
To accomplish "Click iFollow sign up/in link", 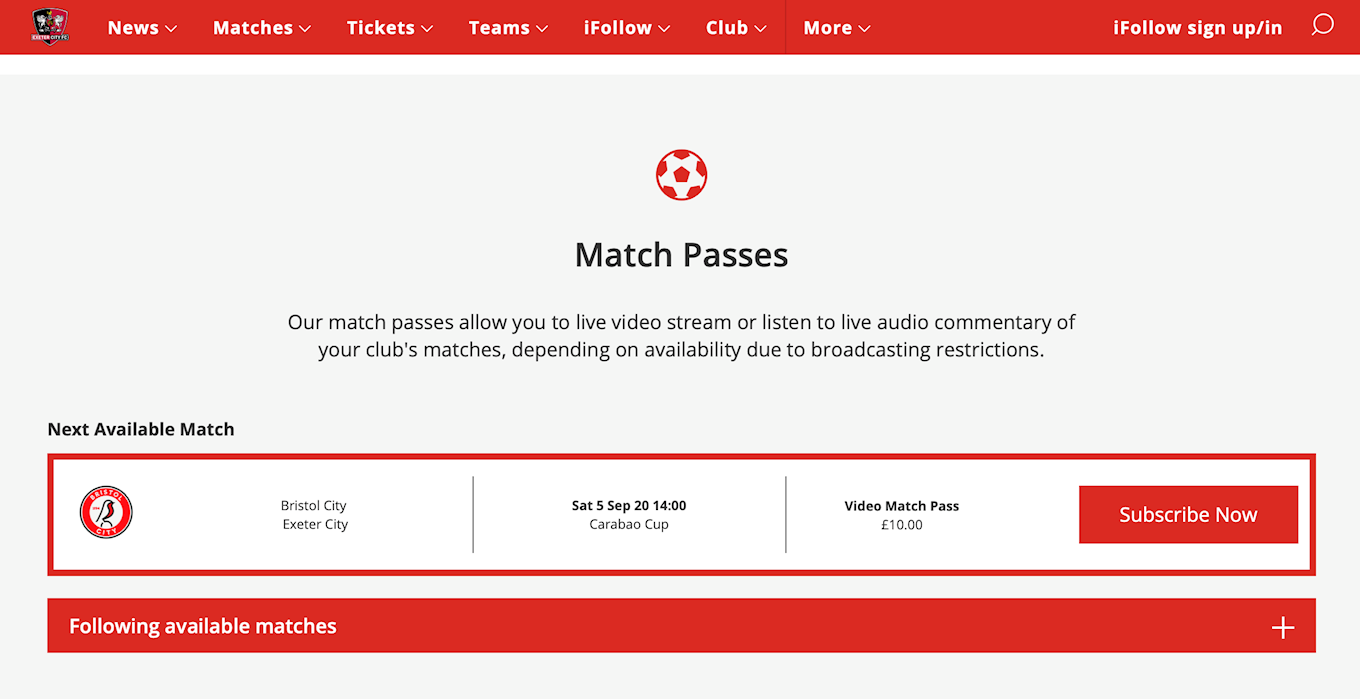I will tap(1197, 28).
